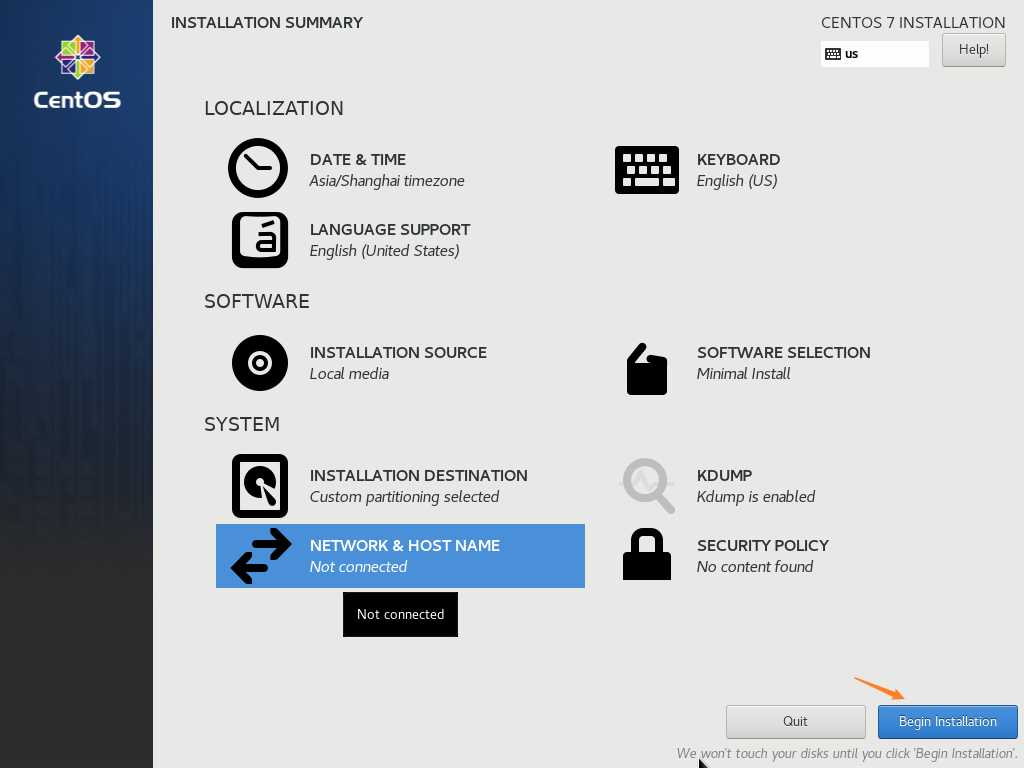
Task: Open INSTALLATION DESTINATION heading
Action: pos(419,475)
